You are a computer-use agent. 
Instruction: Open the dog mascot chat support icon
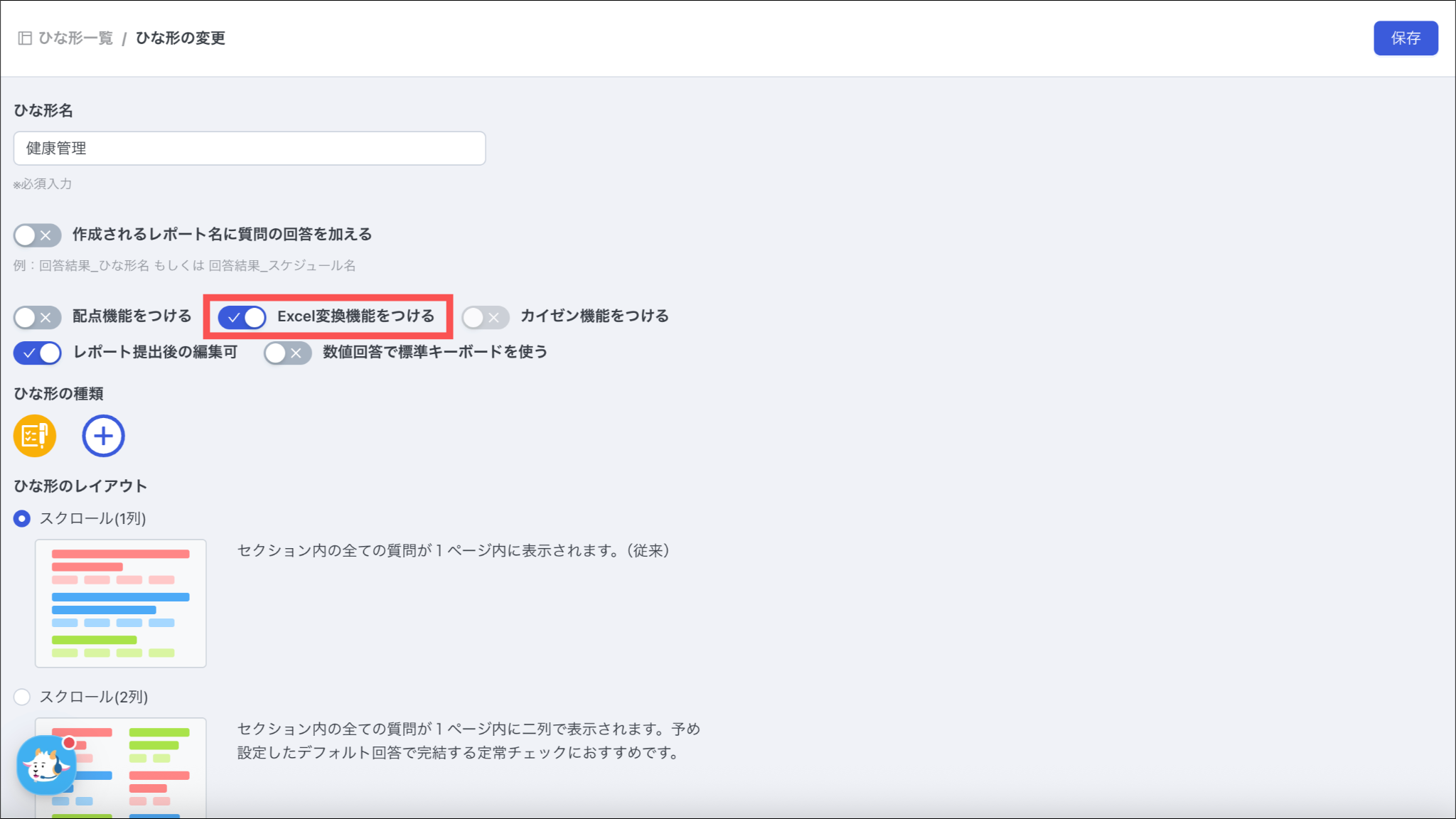46,766
